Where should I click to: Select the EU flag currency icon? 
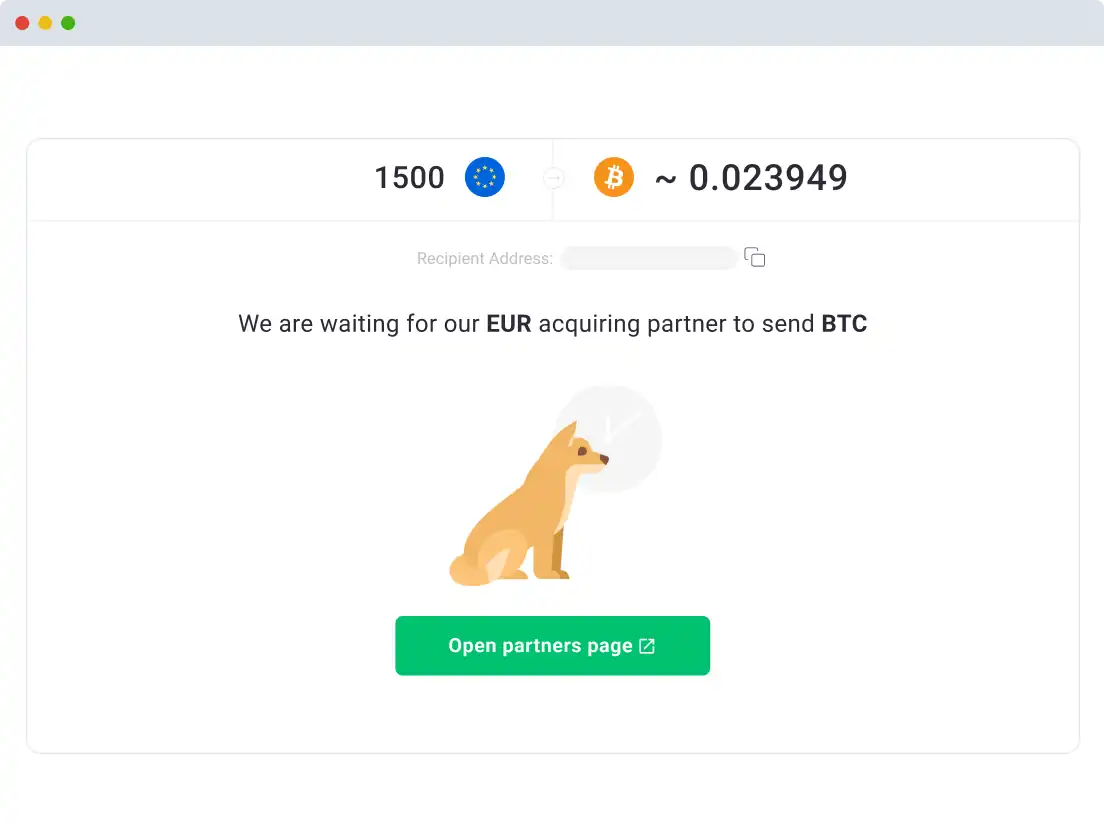tap(485, 177)
